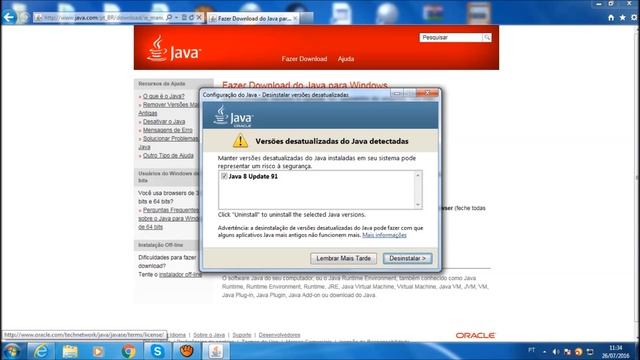640x360 pixels.
Task: Click the network monitor tray icon
Action: pyautogui.click(x=590, y=352)
